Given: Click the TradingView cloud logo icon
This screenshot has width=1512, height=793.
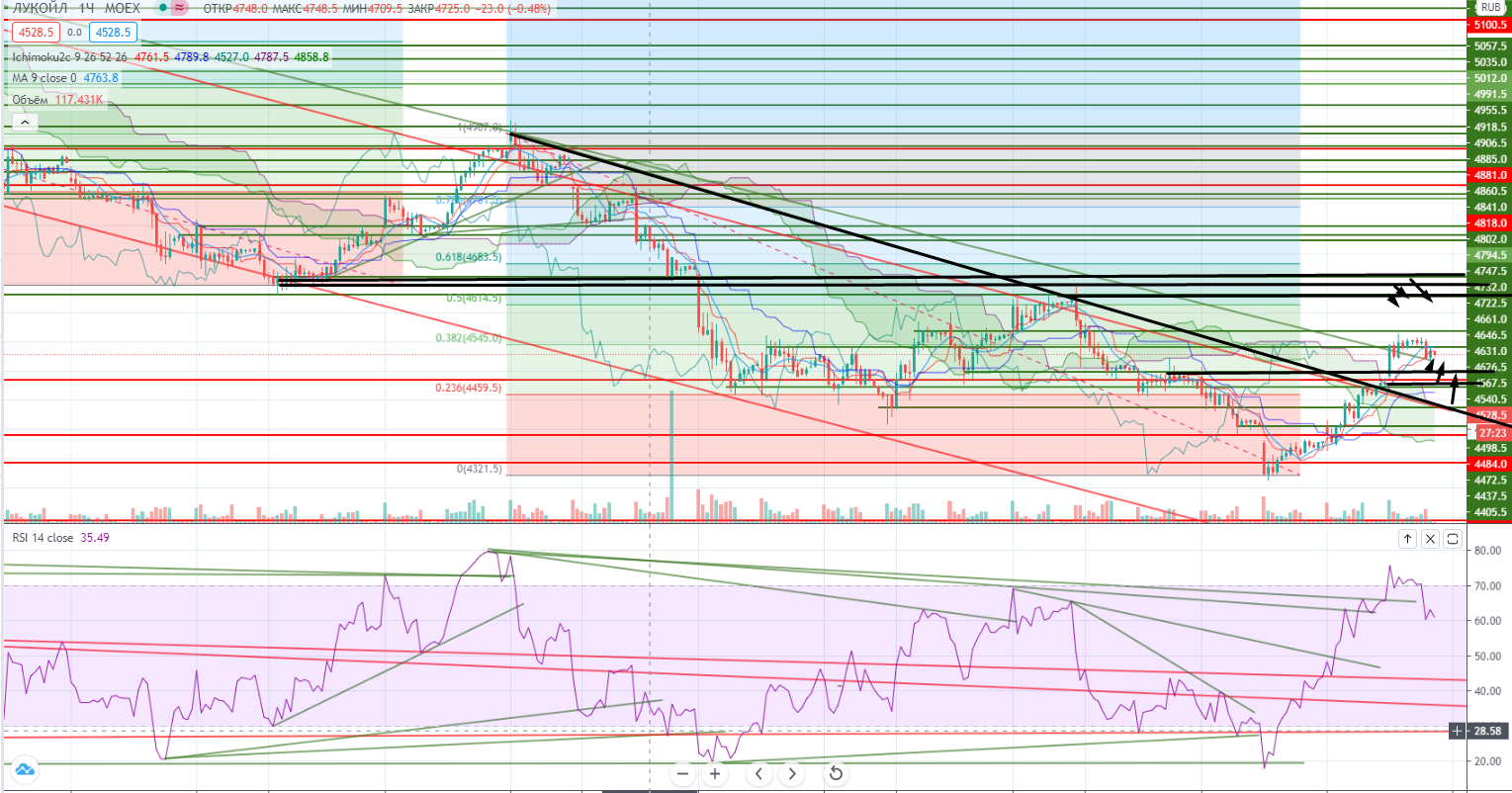Looking at the screenshot, I should point(24,768).
